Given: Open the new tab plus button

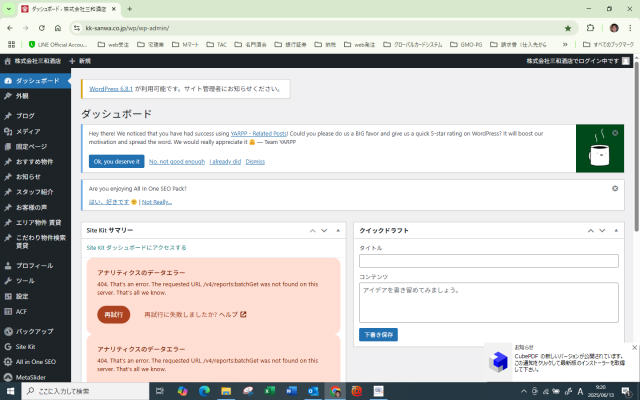Looking at the screenshot, I should point(129,9).
